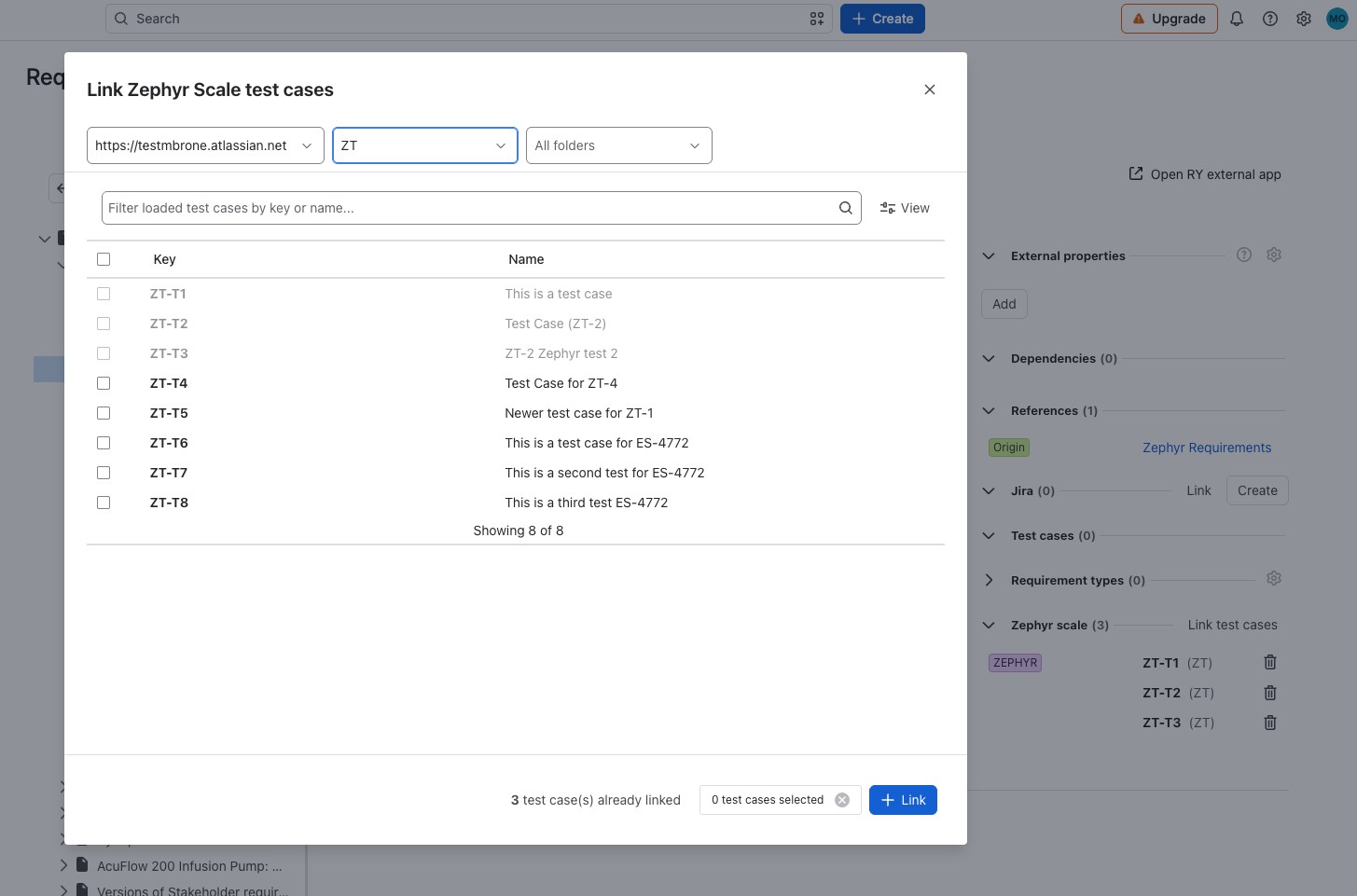Click Open RY external app link
The height and width of the screenshot is (896, 1357).
1205,174
